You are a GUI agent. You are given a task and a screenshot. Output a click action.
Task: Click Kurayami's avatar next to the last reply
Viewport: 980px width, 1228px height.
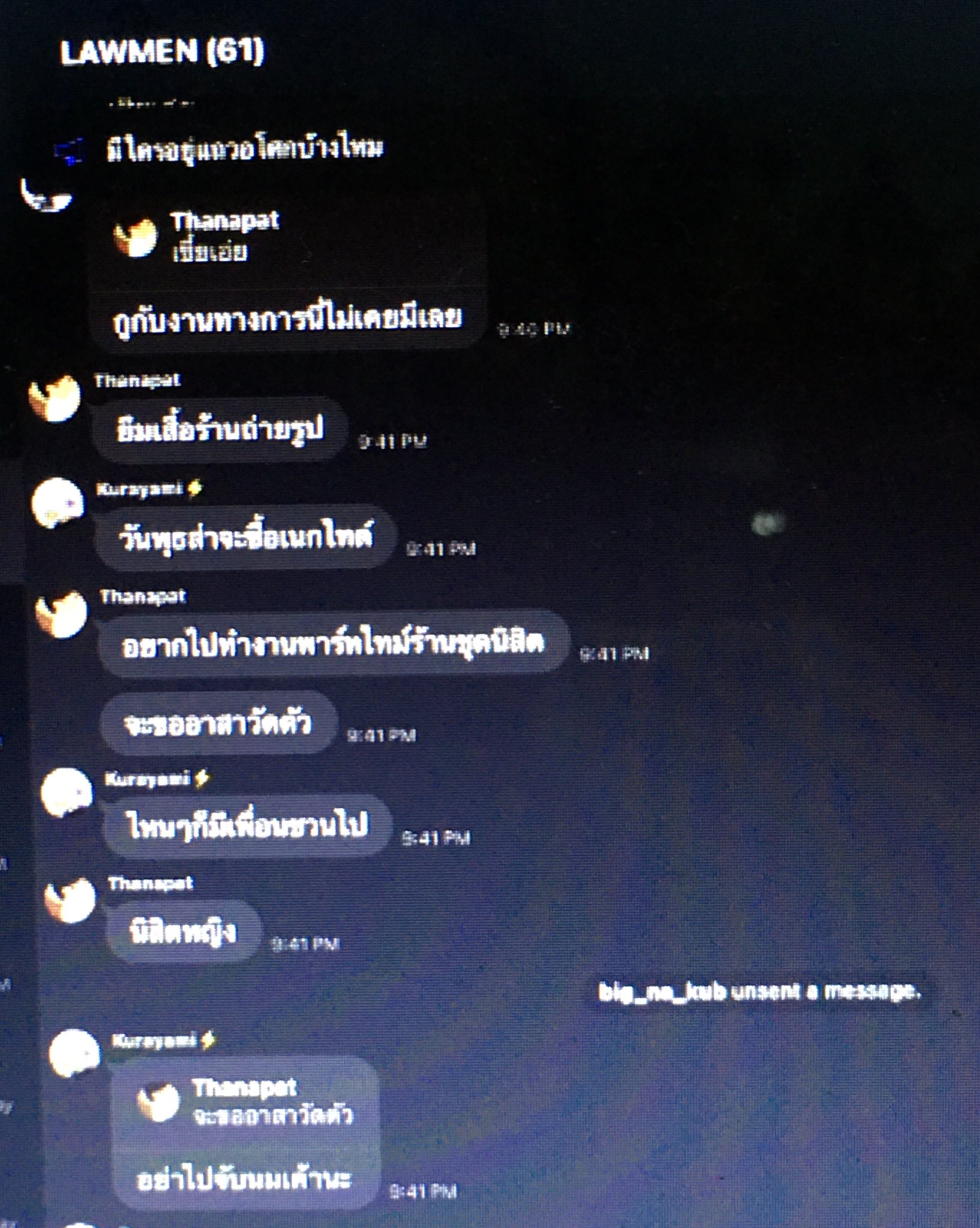click(x=74, y=1053)
